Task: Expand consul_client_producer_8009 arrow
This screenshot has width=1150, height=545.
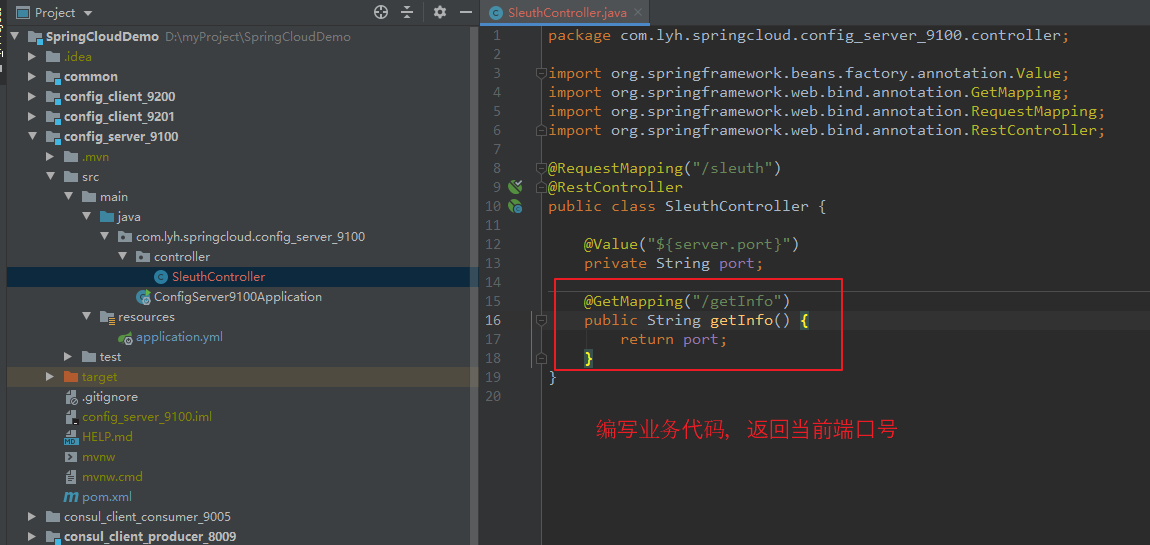Action: pos(32,536)
